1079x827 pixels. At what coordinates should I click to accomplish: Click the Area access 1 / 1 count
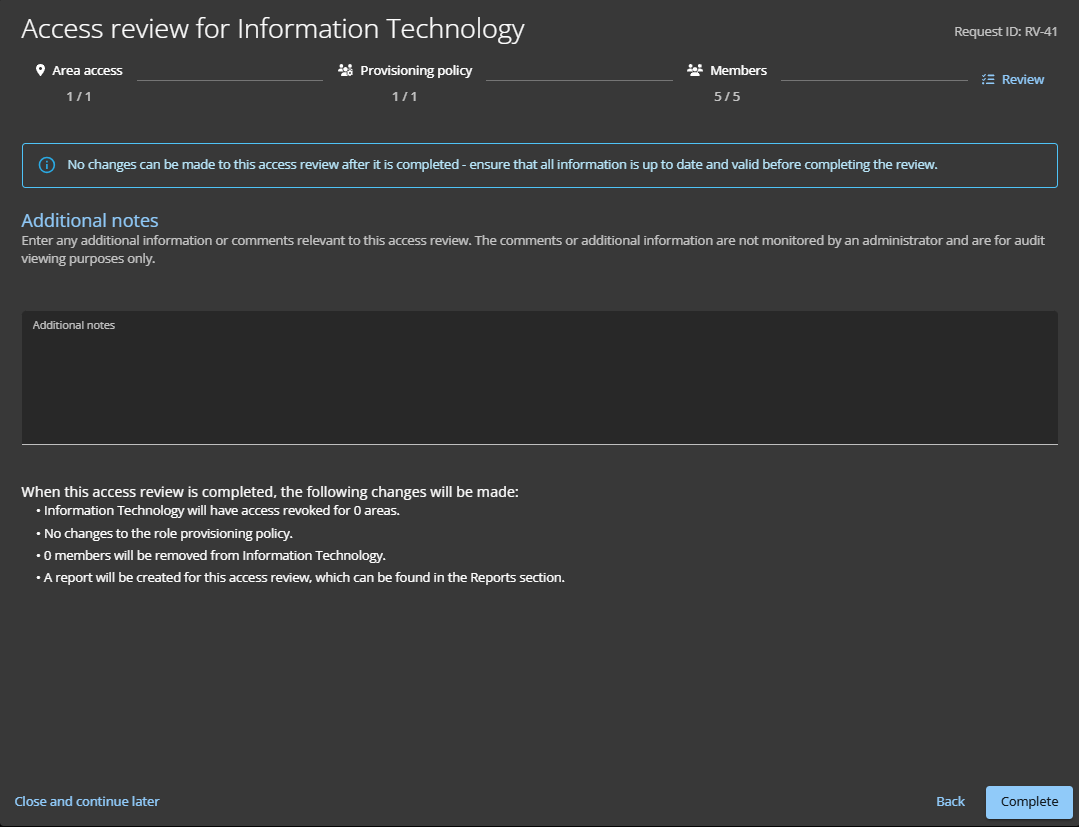pyautogui.click(x=79, y=97)
